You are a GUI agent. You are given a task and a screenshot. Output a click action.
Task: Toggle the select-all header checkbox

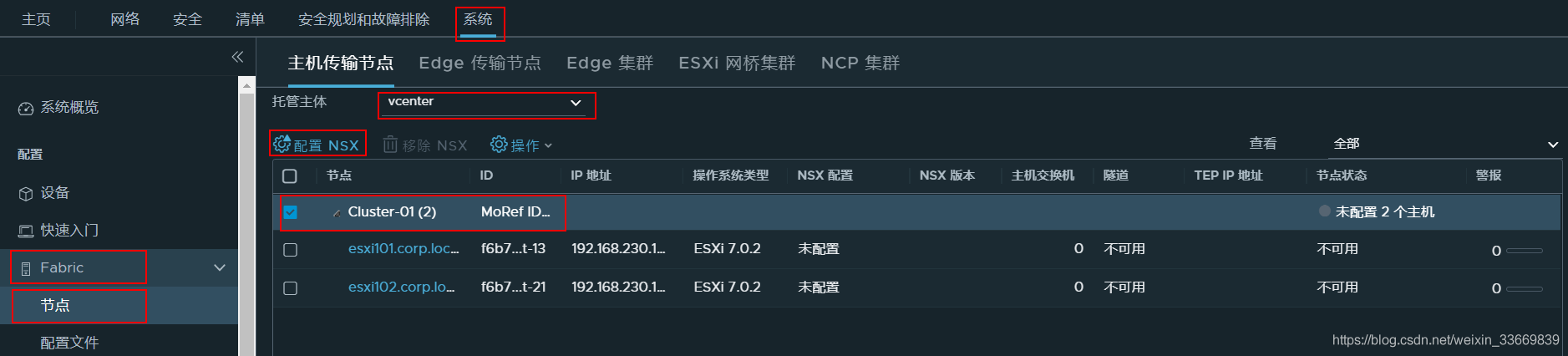point(290,175)
